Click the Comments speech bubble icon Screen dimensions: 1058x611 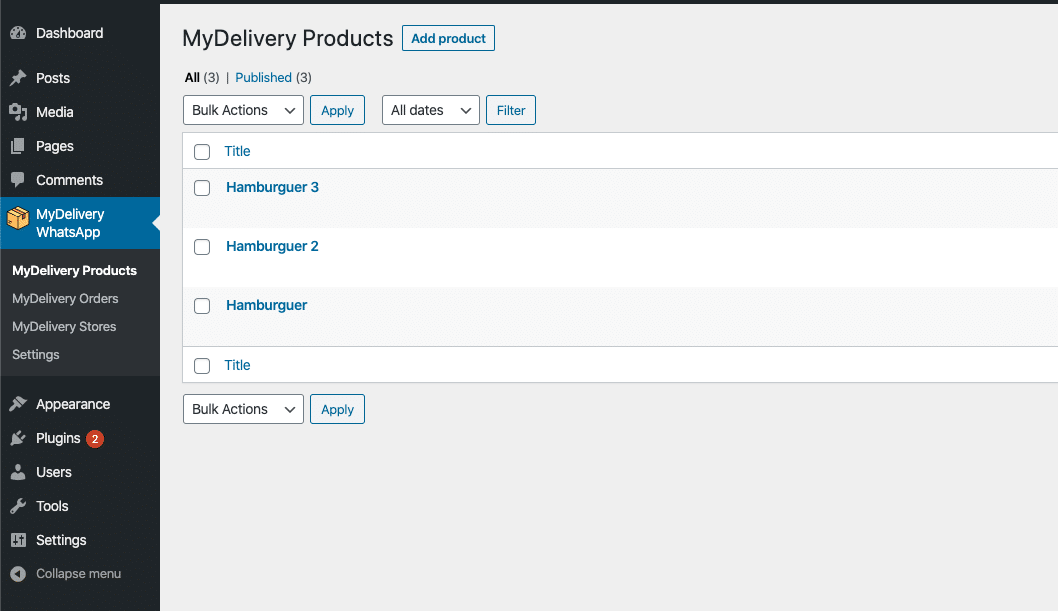coord(18,180)
